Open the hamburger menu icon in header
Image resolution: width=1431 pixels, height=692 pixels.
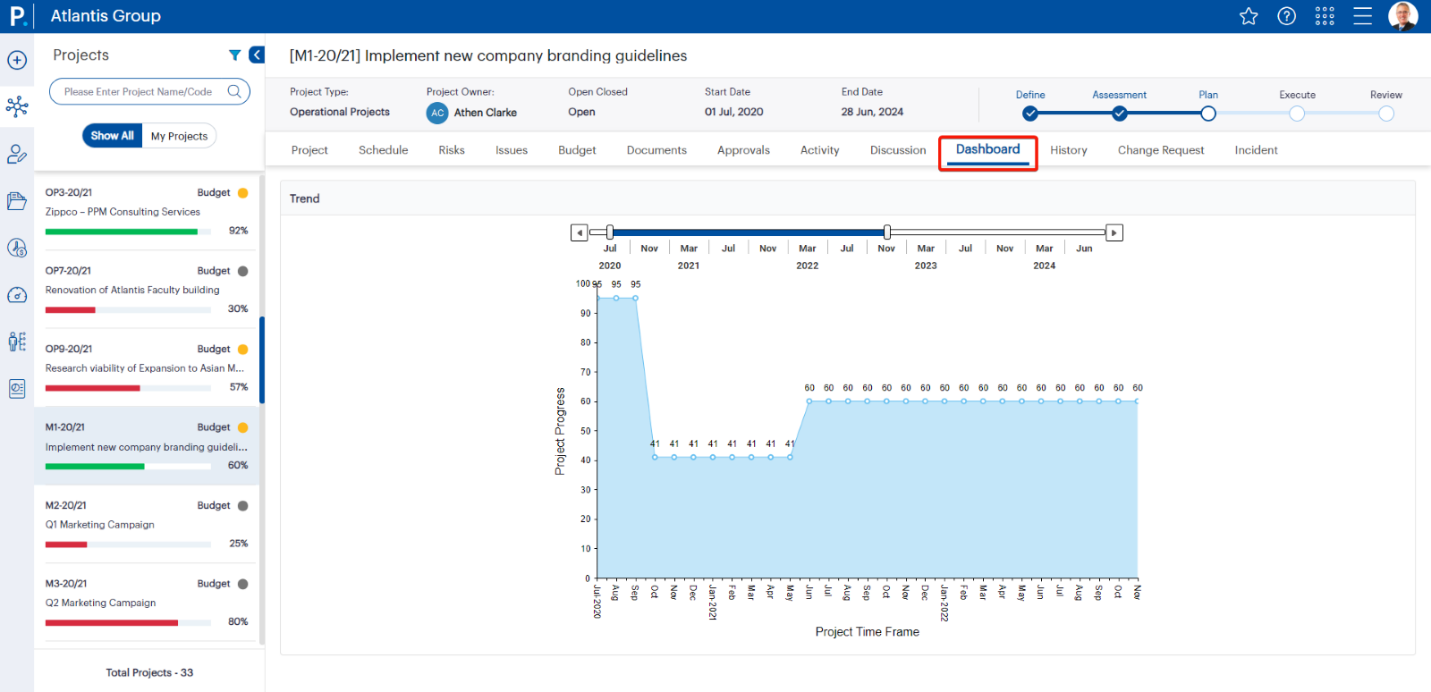[x=1362, y=16]
